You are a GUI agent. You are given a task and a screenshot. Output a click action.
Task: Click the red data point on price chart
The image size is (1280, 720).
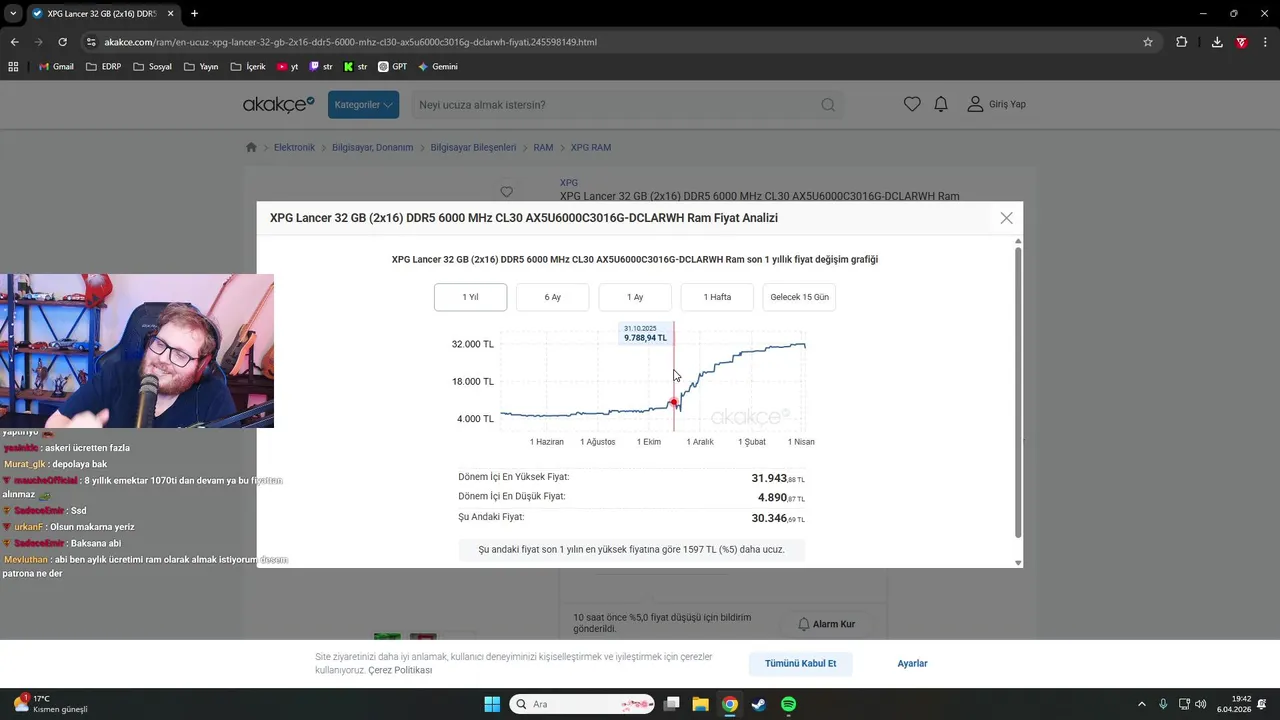click(x=674, y=403)
